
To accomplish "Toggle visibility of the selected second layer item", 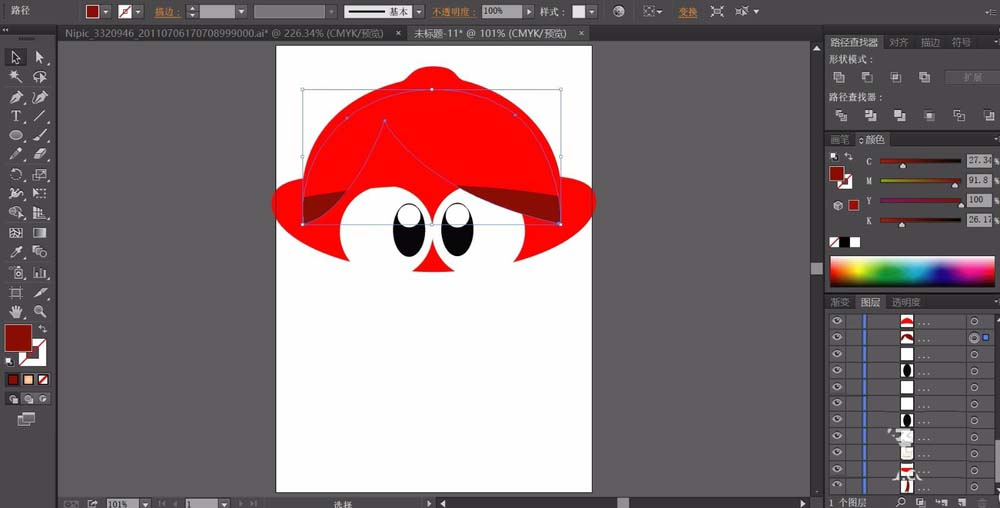I will tap(837, 338).
